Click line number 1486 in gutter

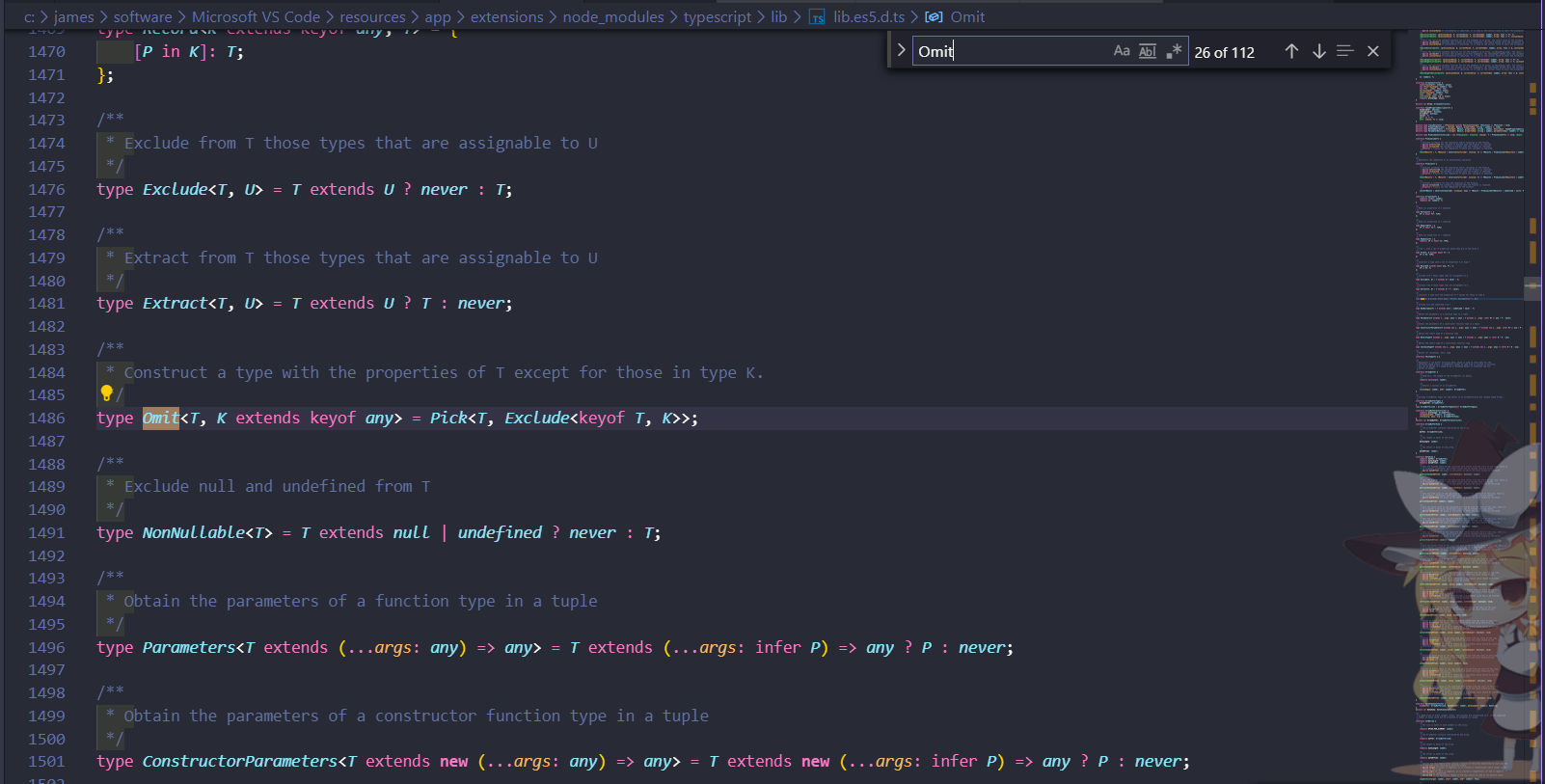point(46,418)
